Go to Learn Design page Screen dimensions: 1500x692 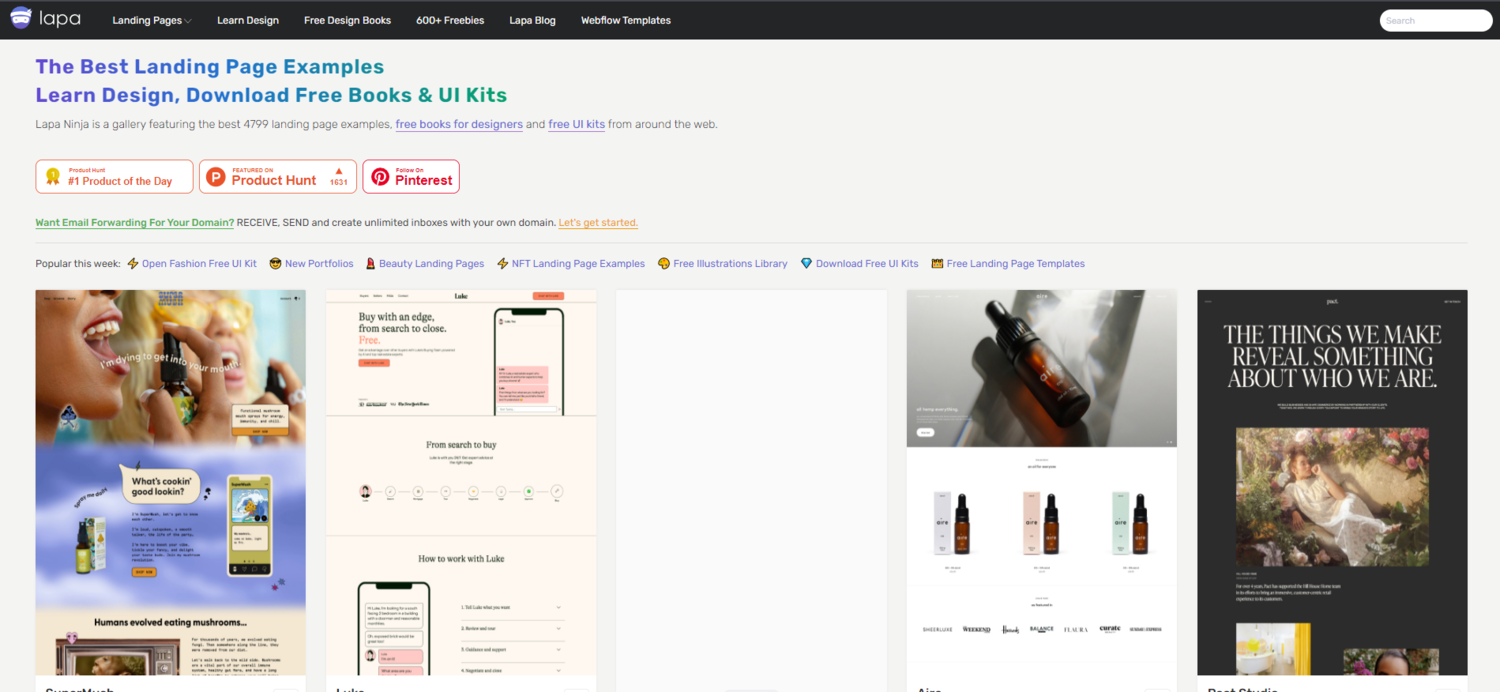[x=248, y=20]
